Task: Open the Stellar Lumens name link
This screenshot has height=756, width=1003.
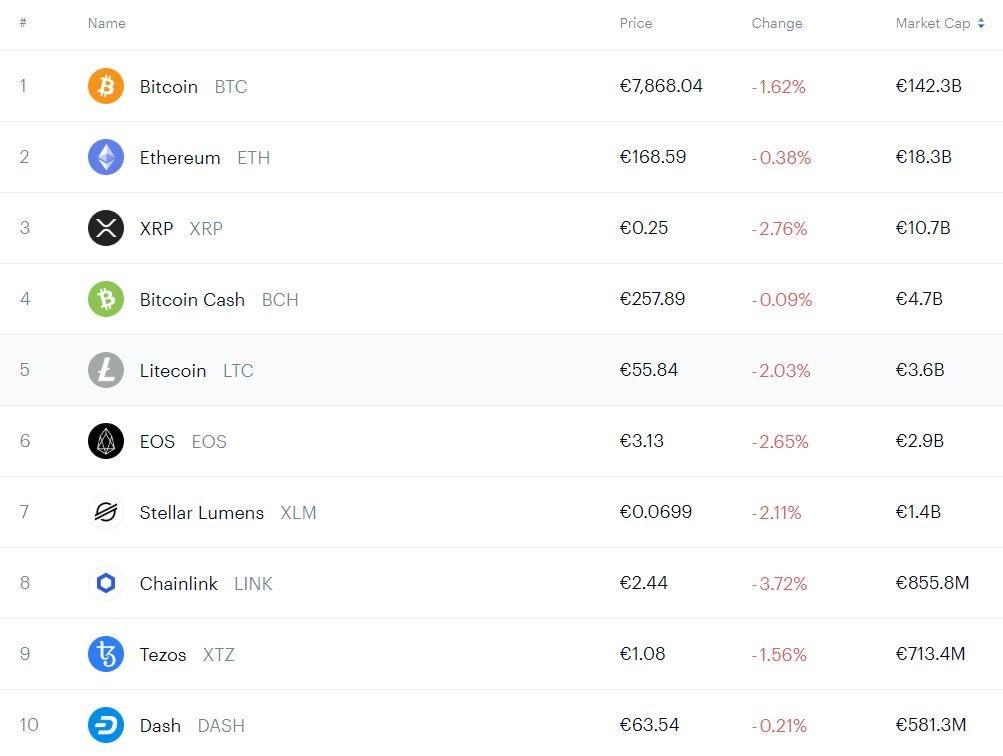Action: point(201,512)
